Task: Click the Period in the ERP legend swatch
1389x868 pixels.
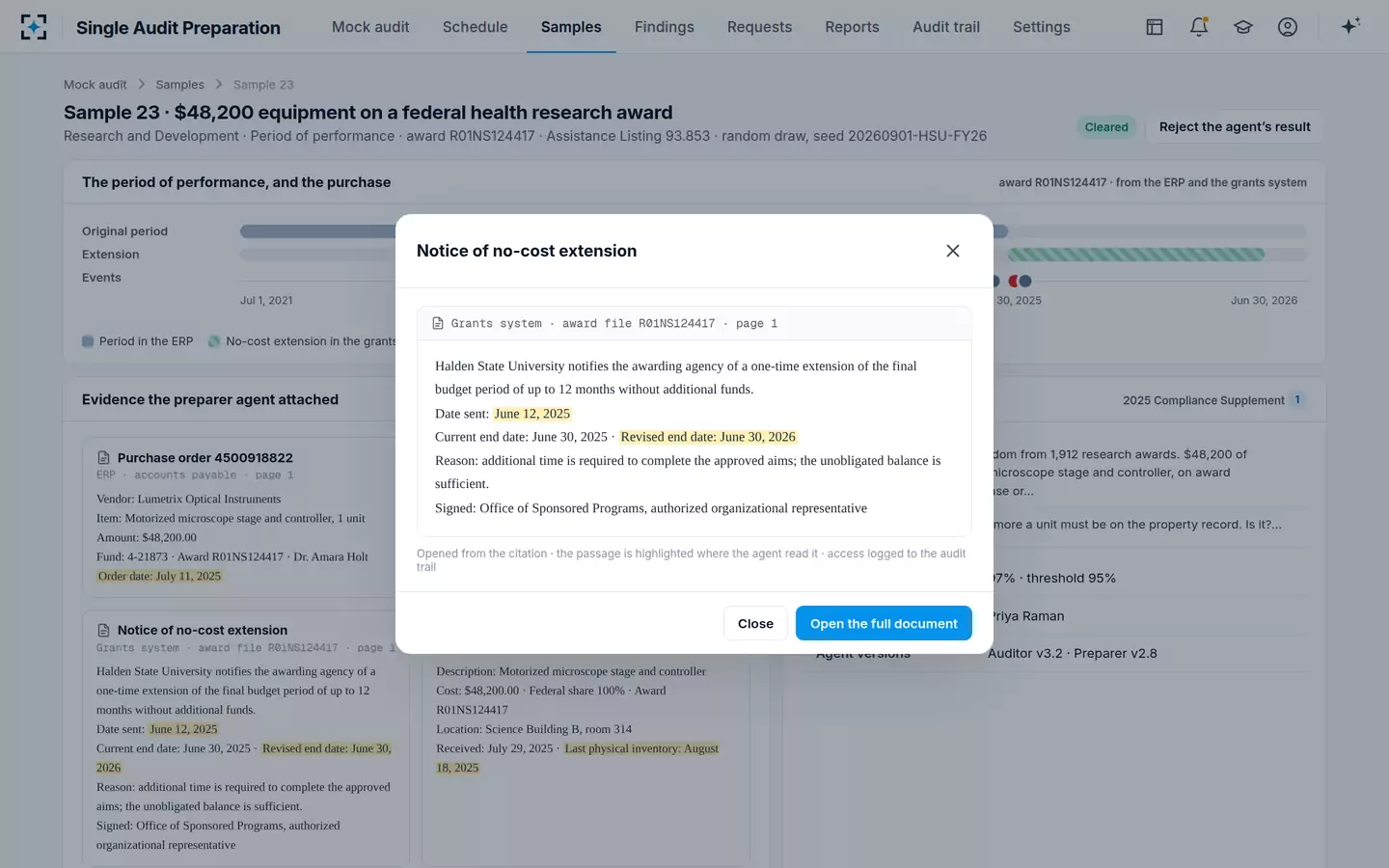Action: [88, 341]
